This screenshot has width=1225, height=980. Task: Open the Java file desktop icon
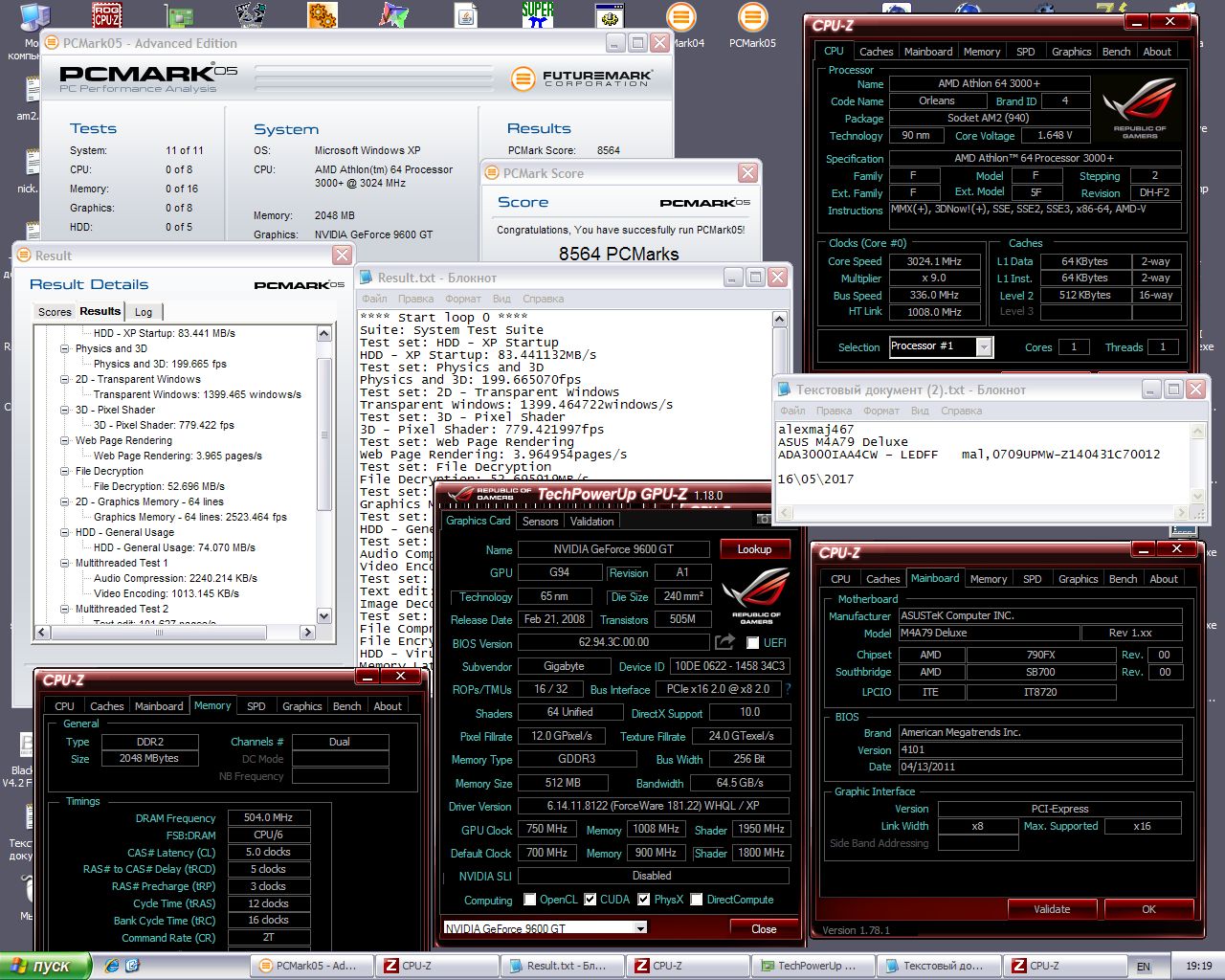tap(466, 15)
